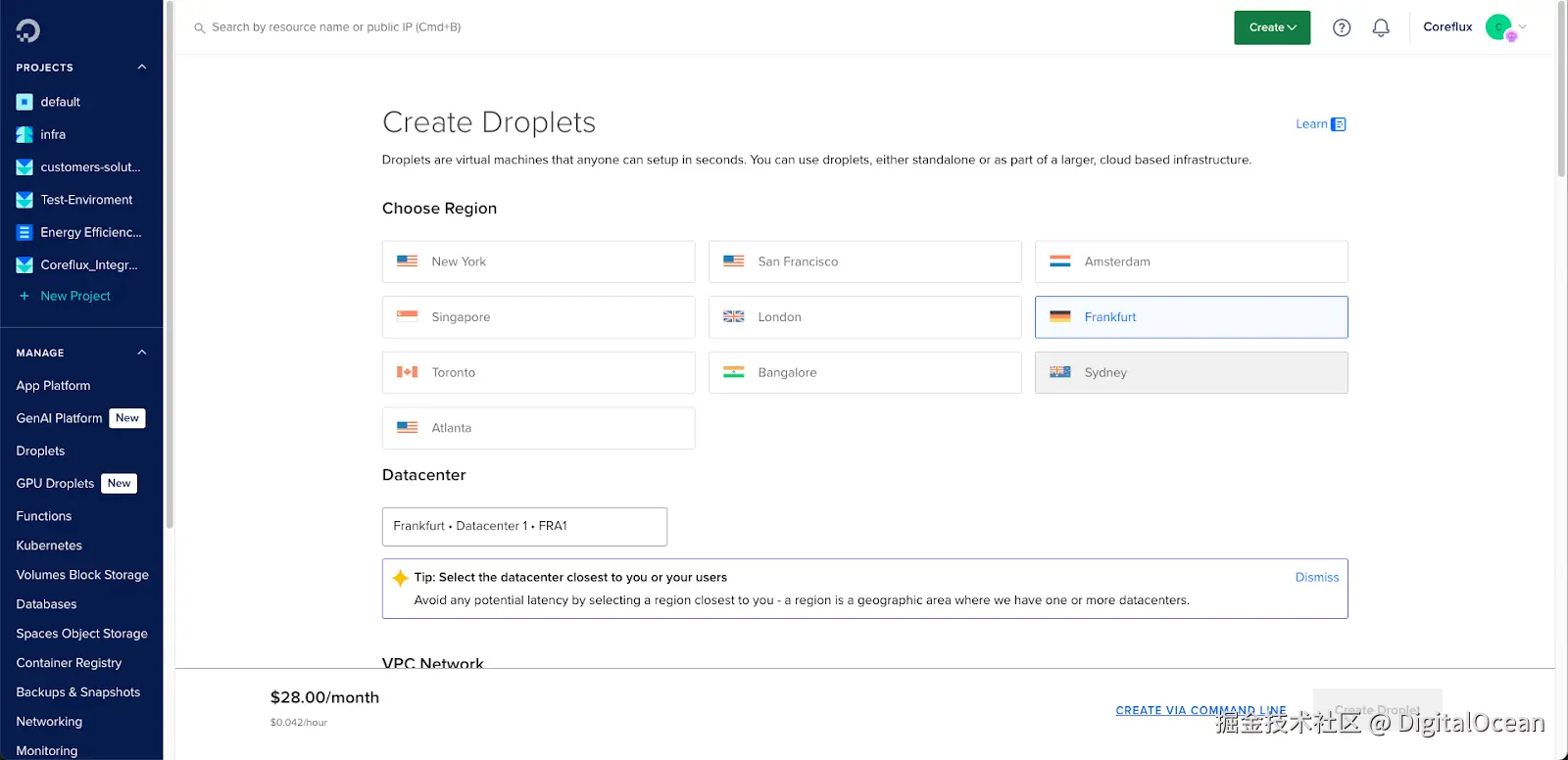Open Databases in sidebar
The width and height of the screenshot is (1568, 760).
[x=46, y=604]
